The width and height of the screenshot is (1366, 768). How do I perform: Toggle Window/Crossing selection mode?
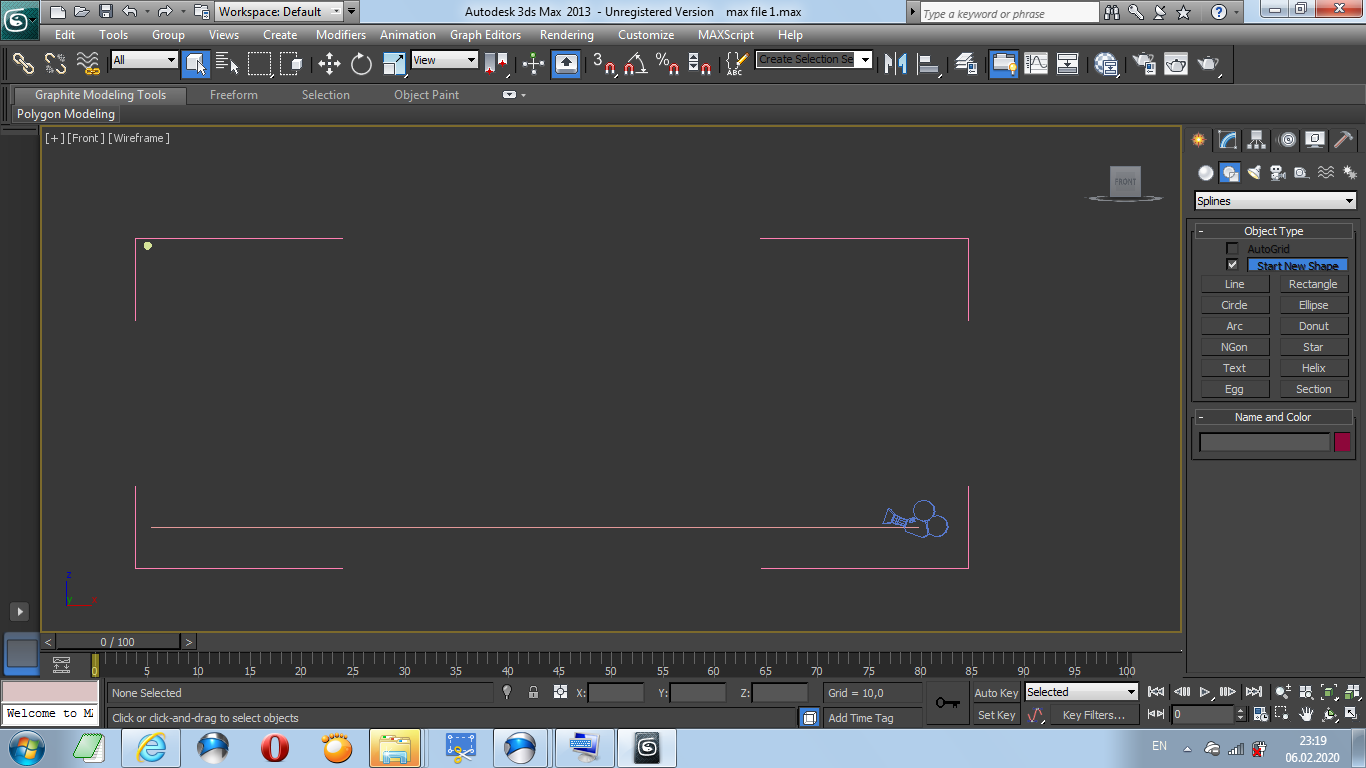point(292,64)
